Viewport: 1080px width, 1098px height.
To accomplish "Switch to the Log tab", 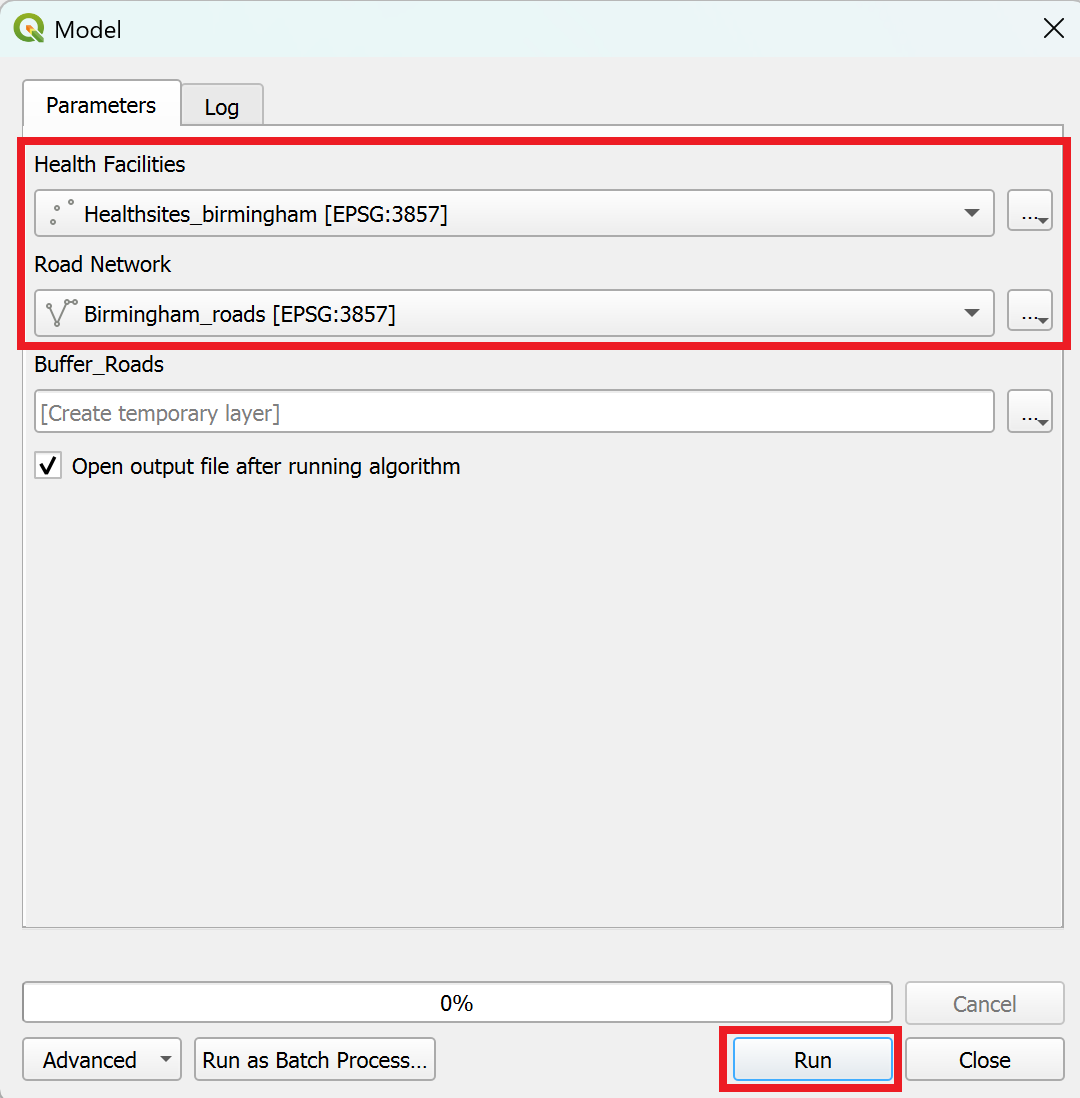I will click(221, 107).
